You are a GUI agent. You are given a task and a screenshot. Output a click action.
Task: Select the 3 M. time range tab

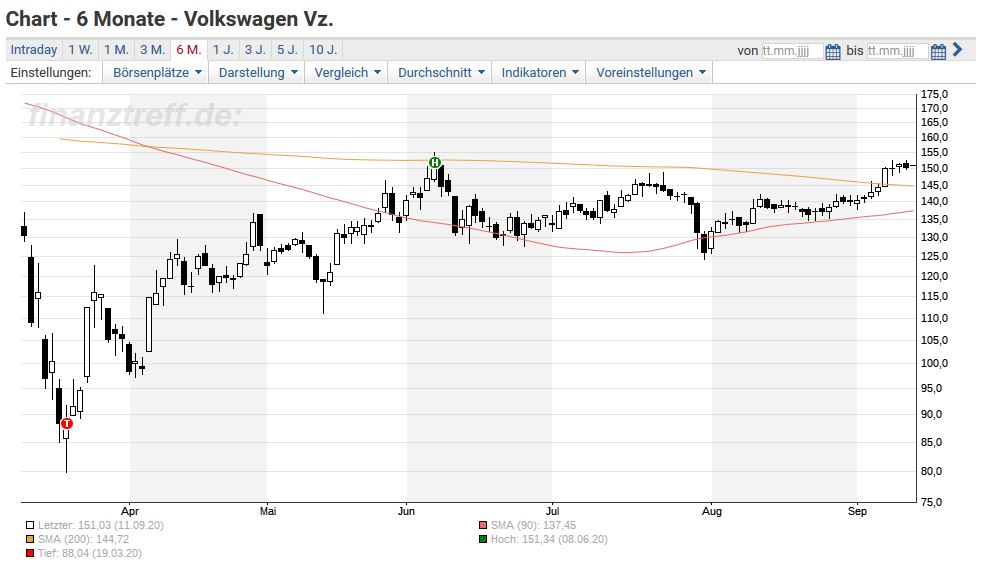click(x=152, y=50)
